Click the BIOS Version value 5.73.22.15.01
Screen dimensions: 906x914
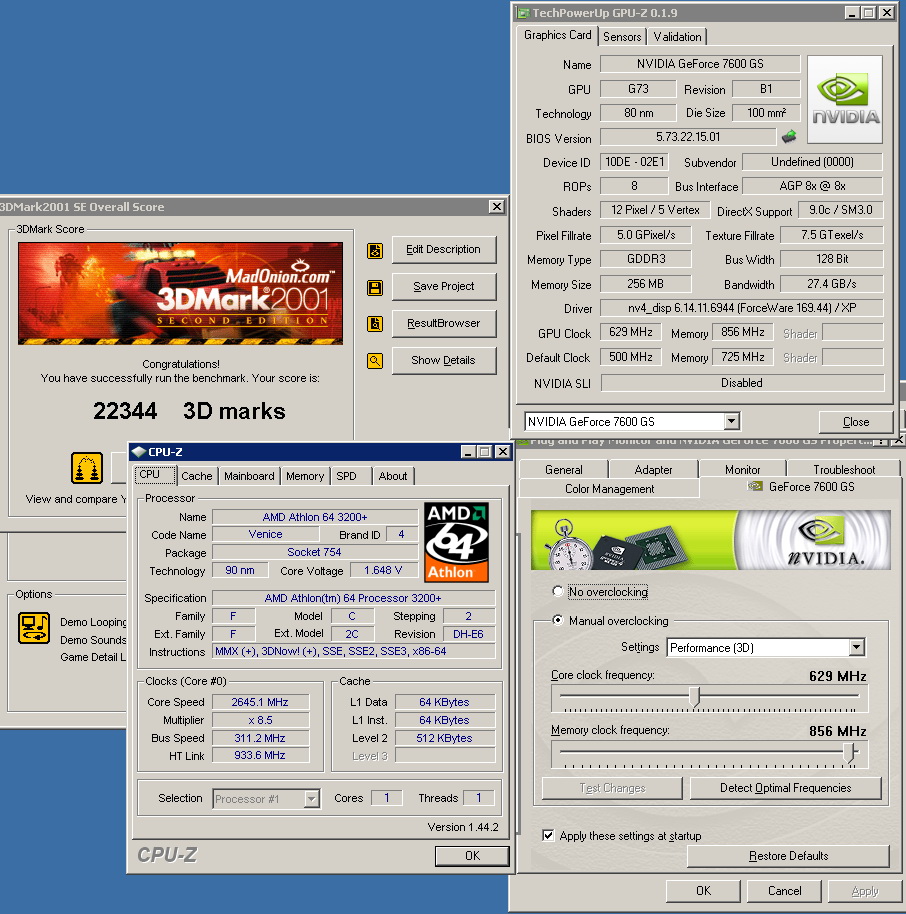688,137
